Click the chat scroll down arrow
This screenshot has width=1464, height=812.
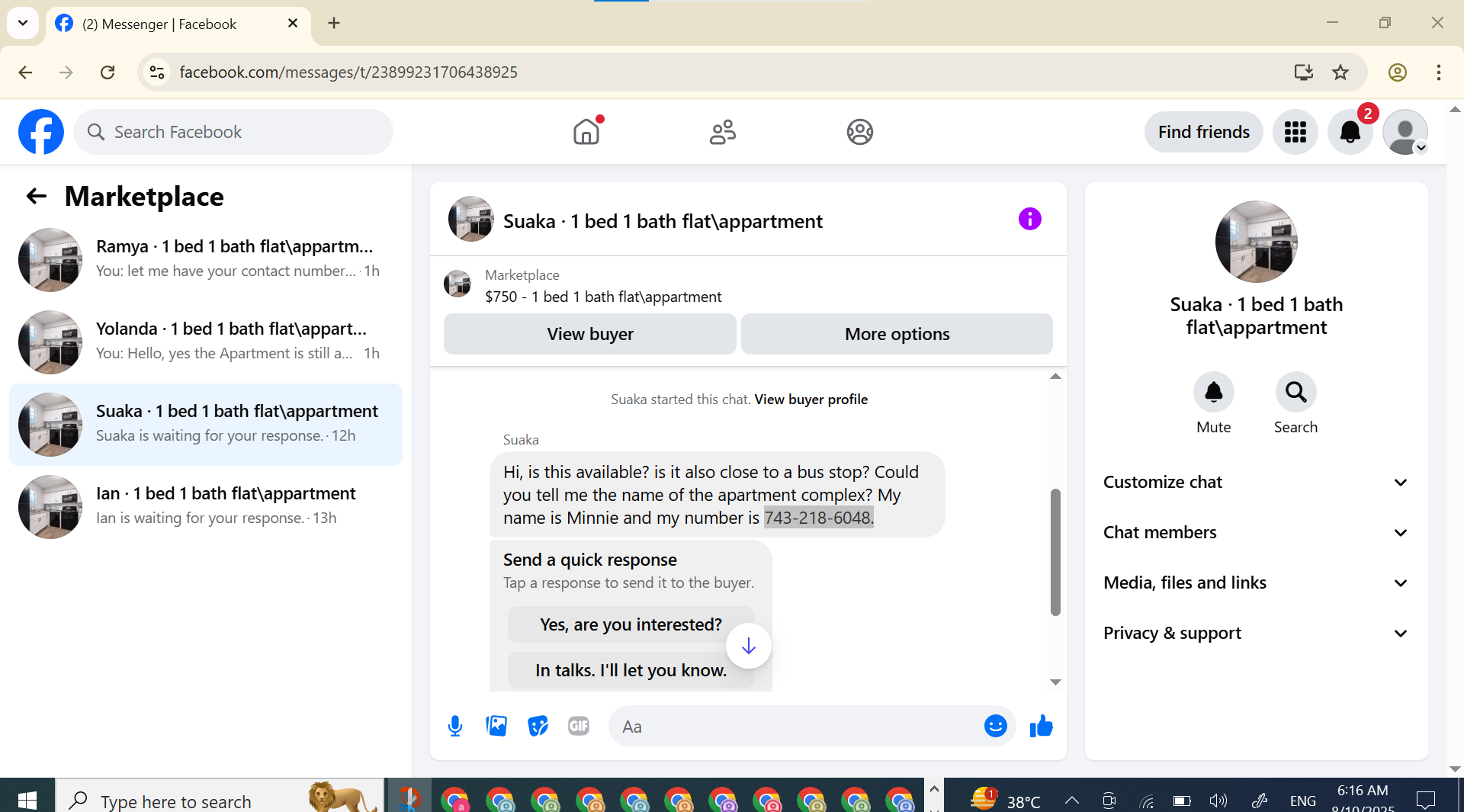[x=1055, y=682]
